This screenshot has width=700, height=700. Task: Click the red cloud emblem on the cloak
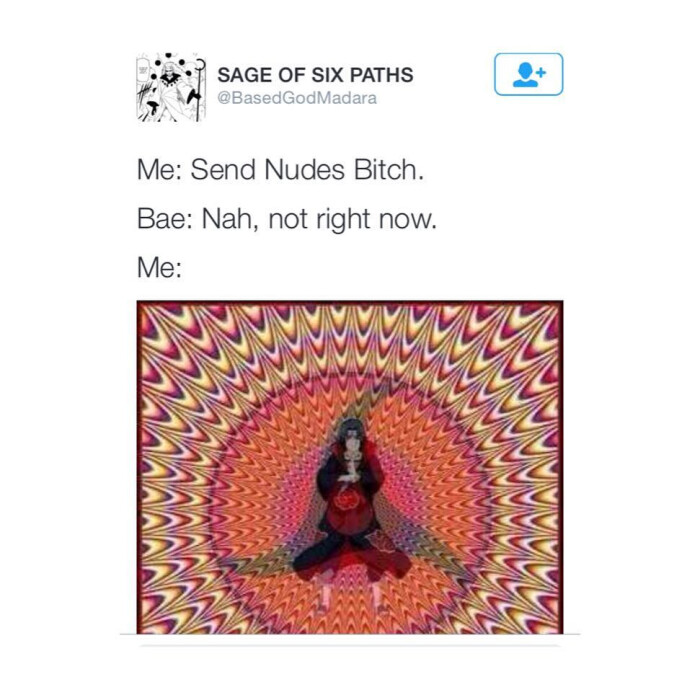pos(346,501)
